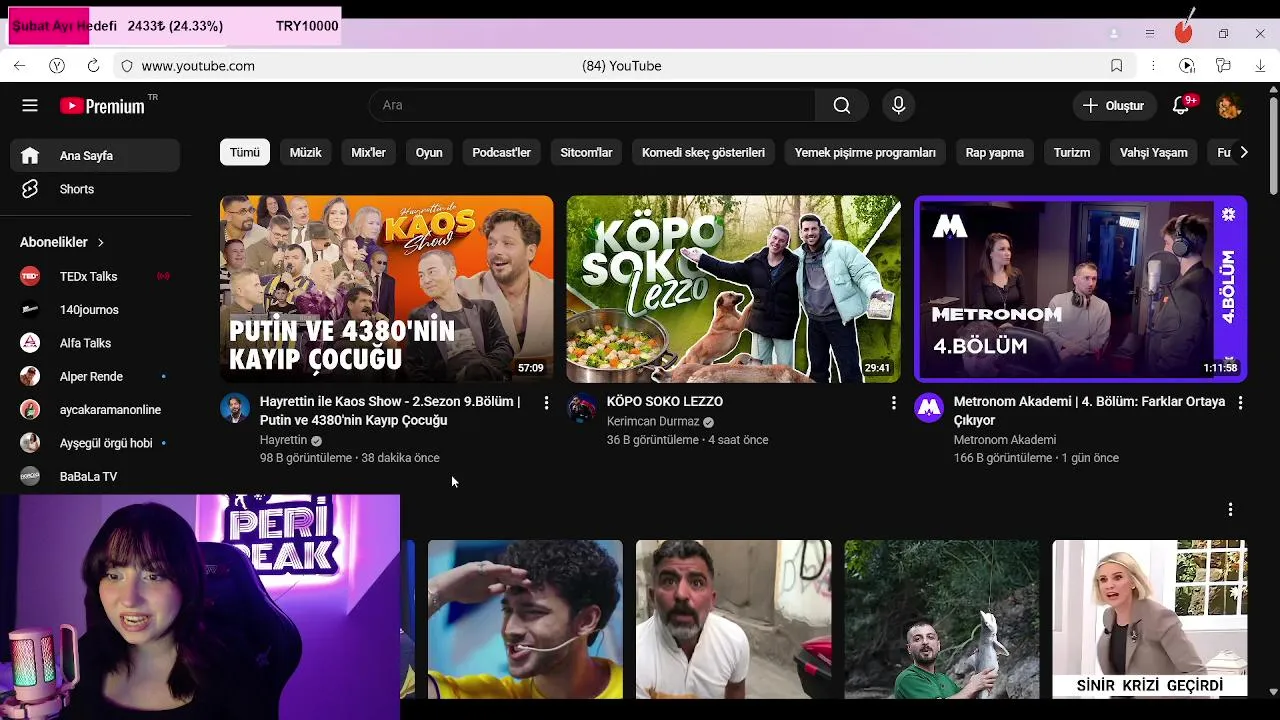Start voice search with the microphone icon
This screenshot has width=1280, height=720.
click(898, 105)
